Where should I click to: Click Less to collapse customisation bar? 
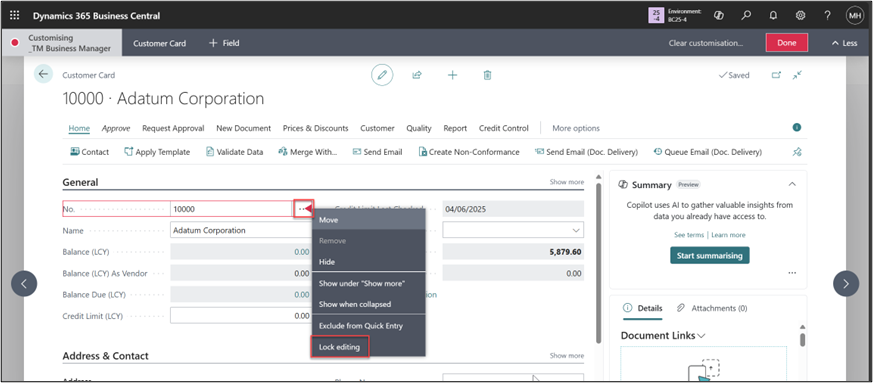[845, 43]
